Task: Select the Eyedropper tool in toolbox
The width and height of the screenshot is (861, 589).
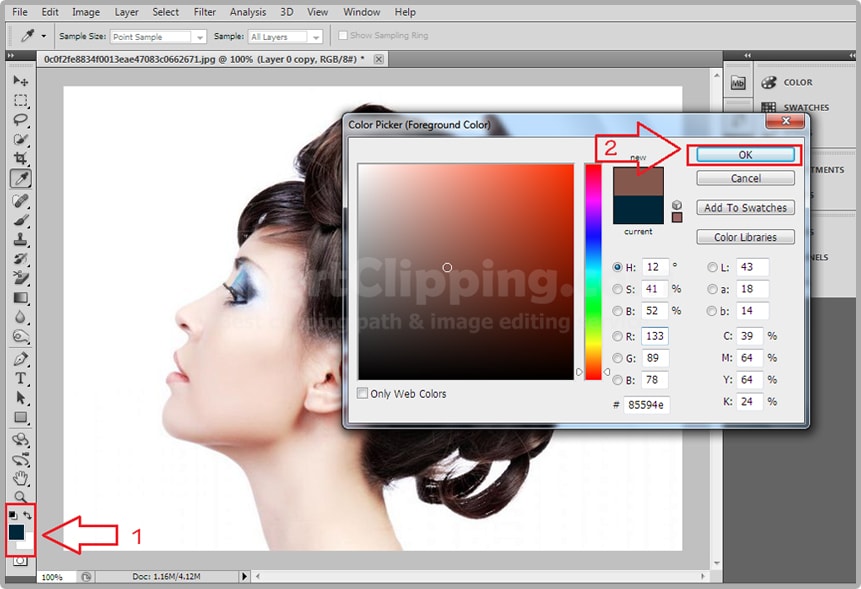Action: click(20, 179)
